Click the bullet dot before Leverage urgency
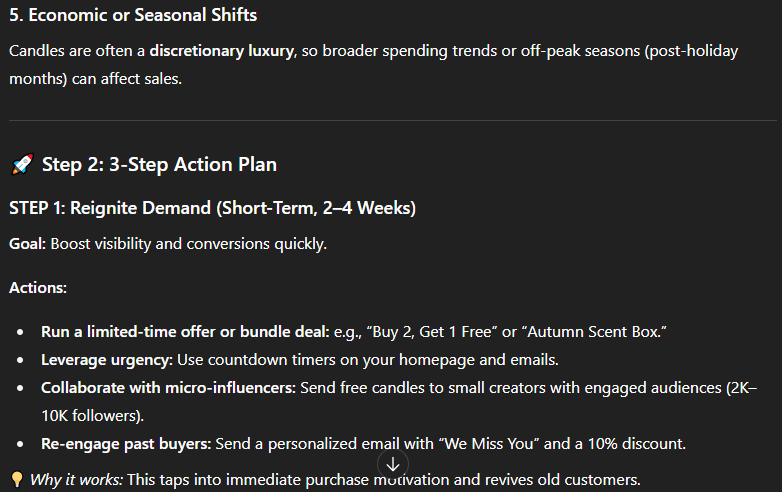 22,359
